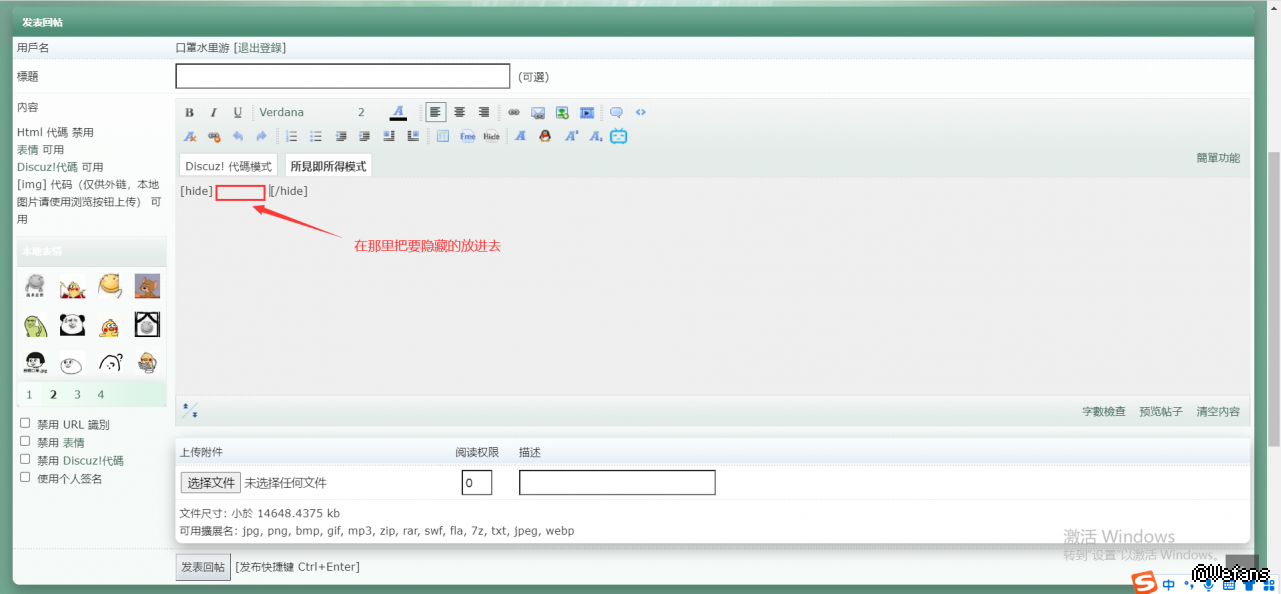This screenshot has width=1281, height=594.
Task: Open font color picker A swatch
Action: pyautogui.click(x=398, y=112)
